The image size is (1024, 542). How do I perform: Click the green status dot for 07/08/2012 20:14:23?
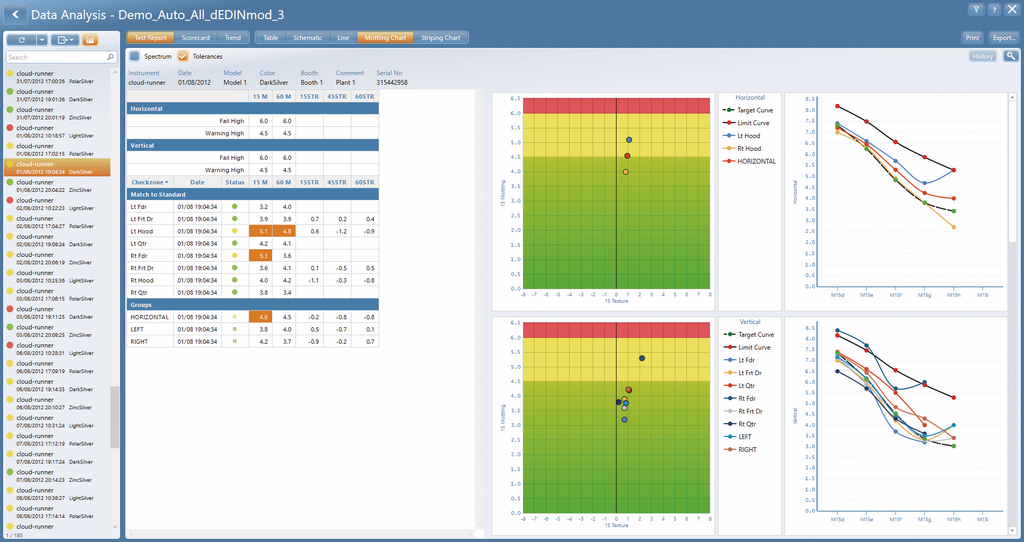point(10,472)
